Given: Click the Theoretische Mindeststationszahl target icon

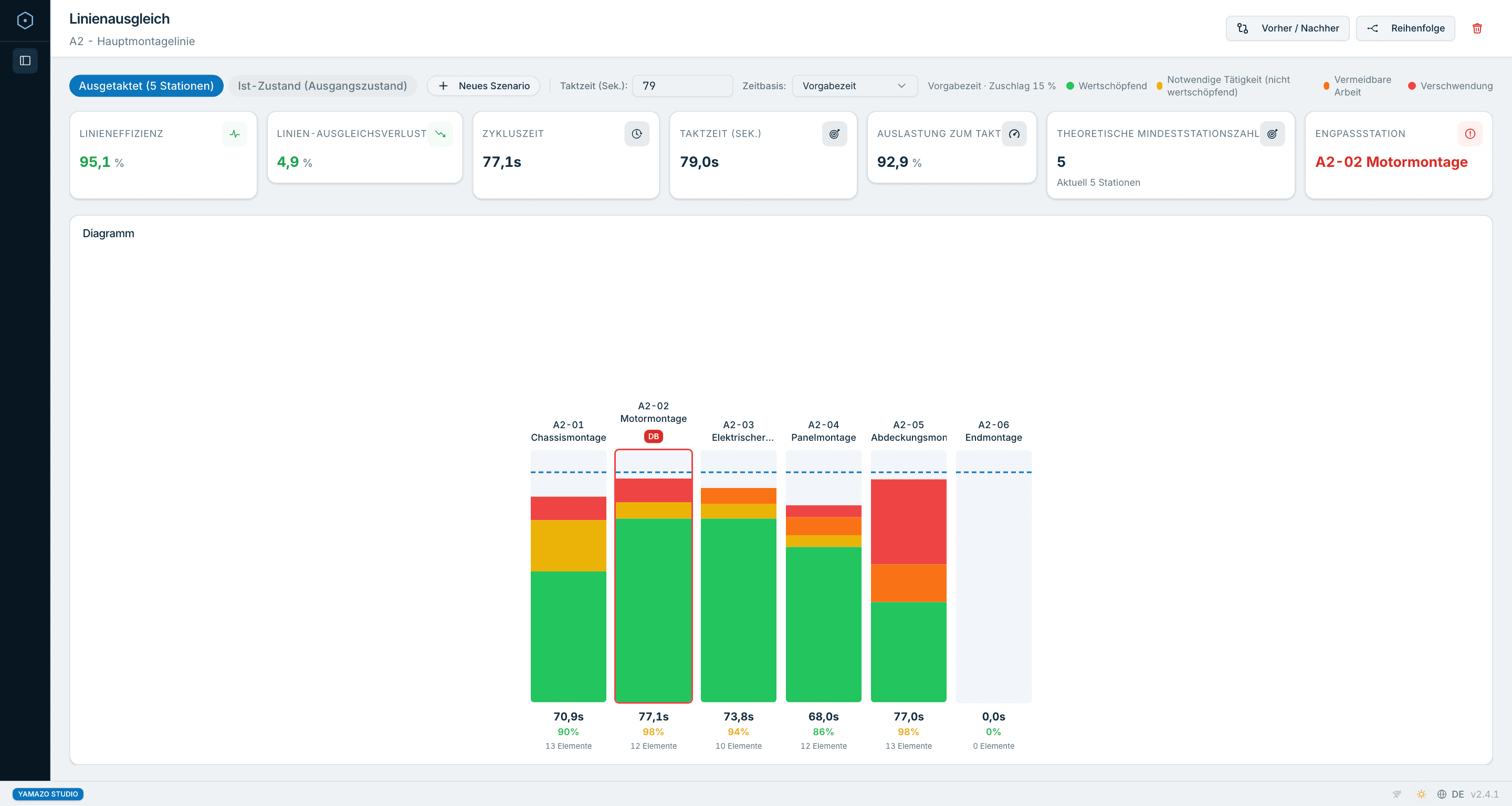Looking at the screenshot, I should coord(1272,134).
